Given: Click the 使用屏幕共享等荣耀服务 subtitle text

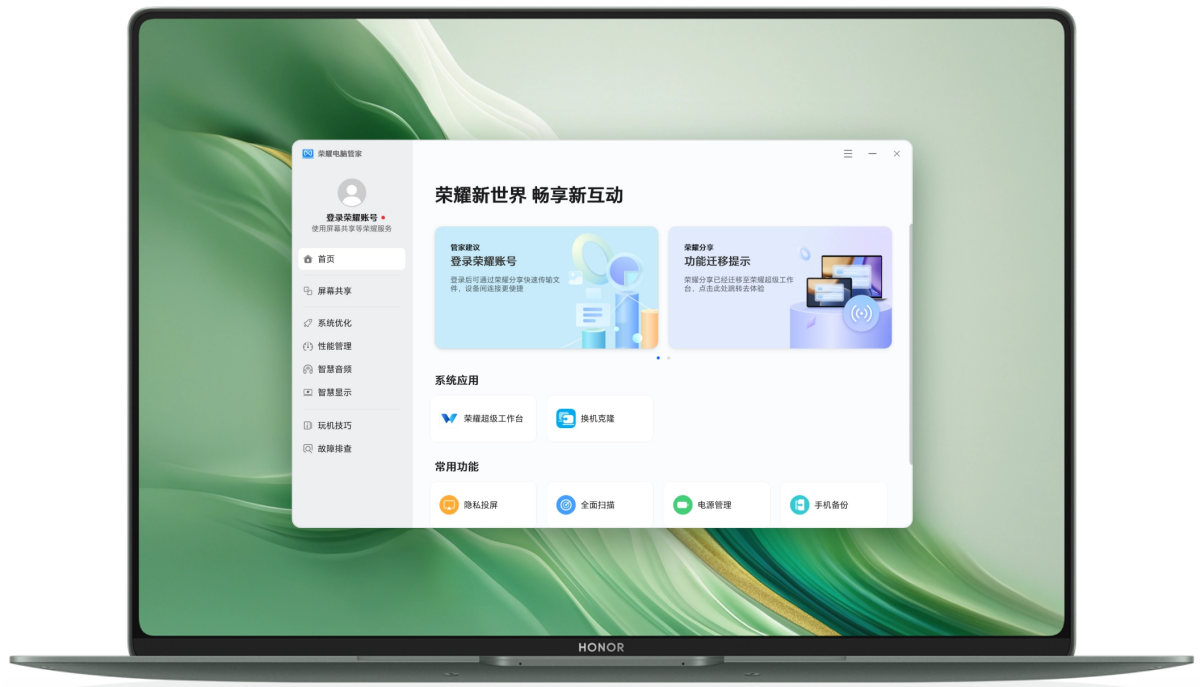Looking at the screenshot, I should point(351,228).
